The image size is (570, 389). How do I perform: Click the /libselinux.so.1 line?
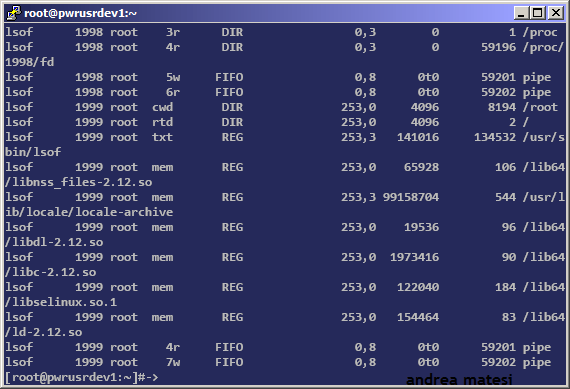(61, 302)
